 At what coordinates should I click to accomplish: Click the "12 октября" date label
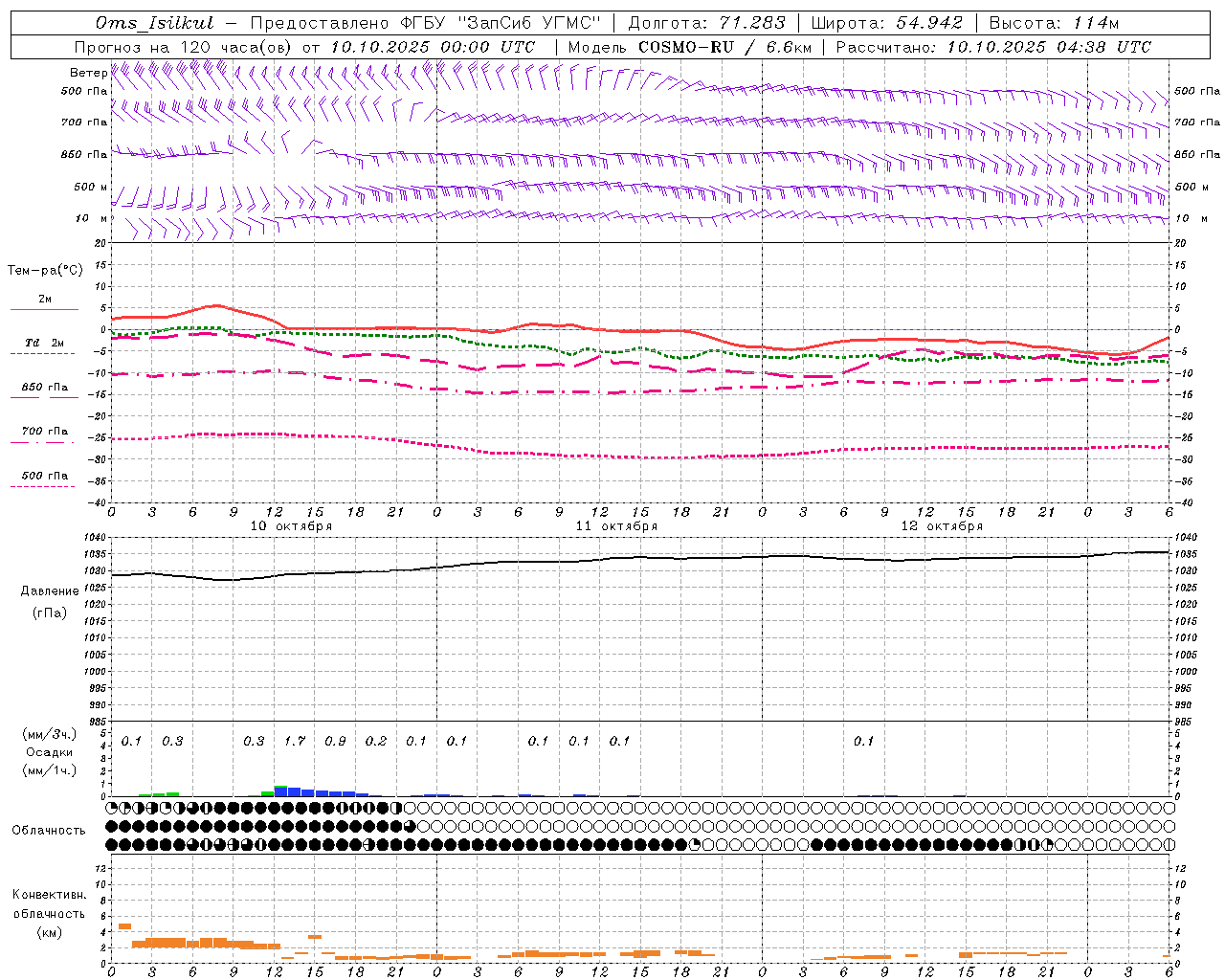[942, 526]
